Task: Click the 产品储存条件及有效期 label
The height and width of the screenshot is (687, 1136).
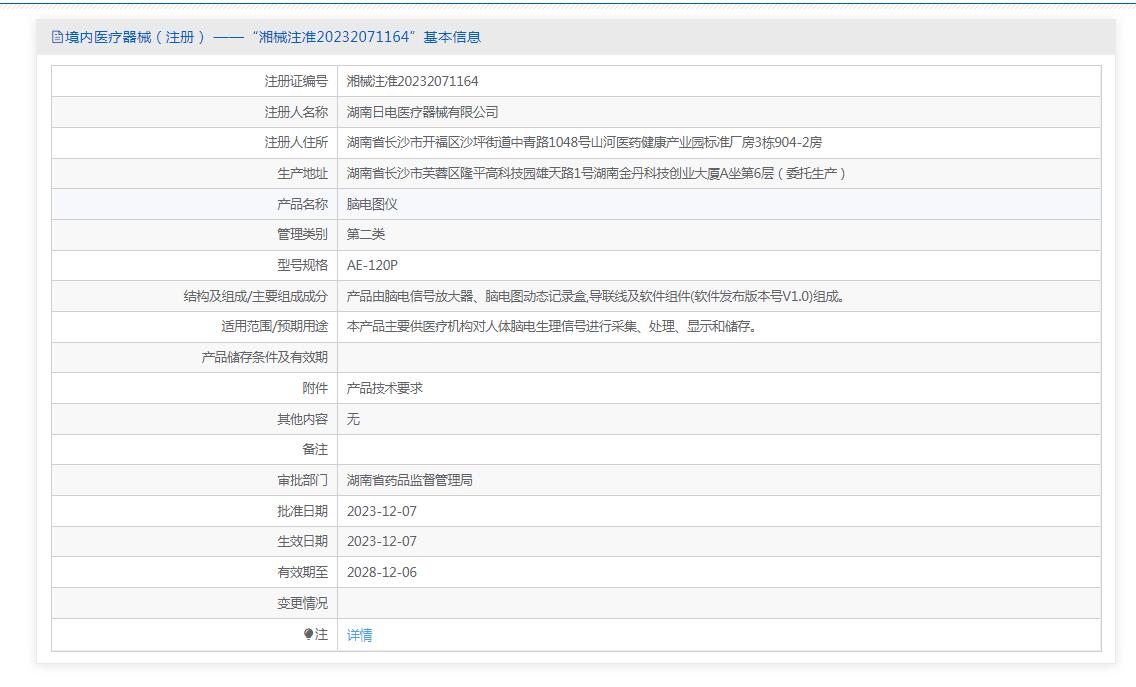Action: point(264,357)
